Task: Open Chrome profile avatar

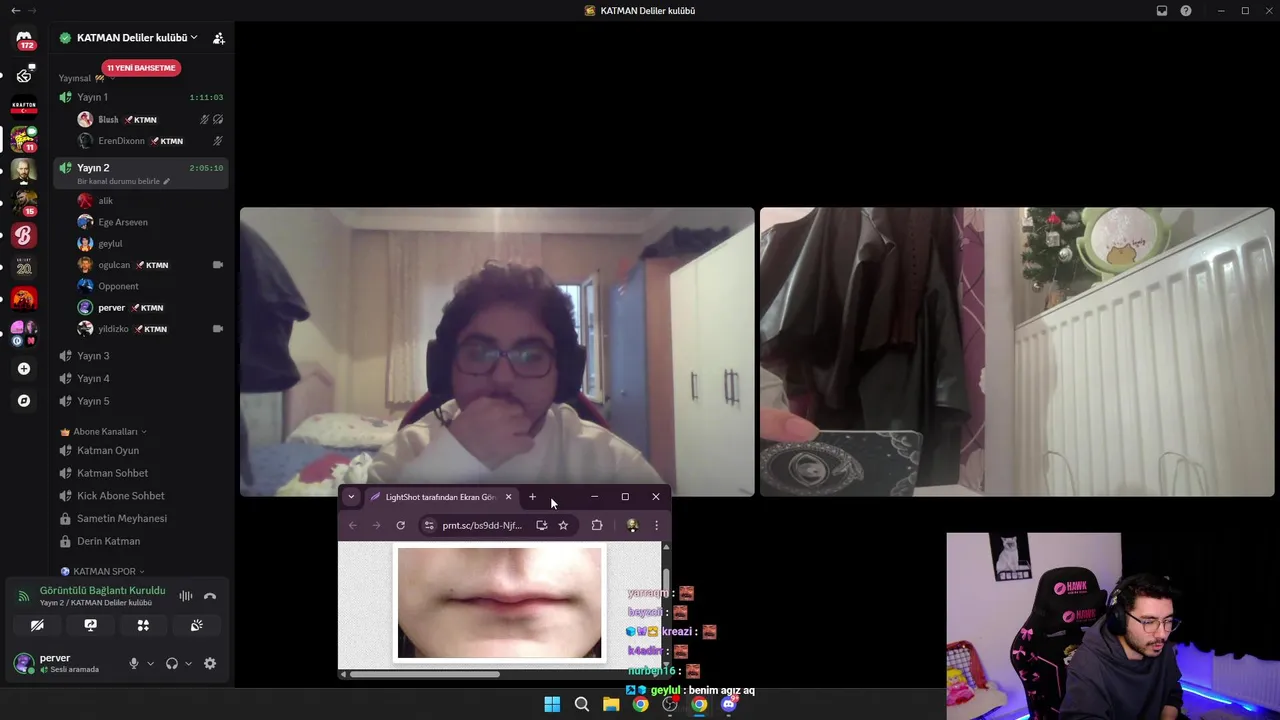Action: tap(632, 525)
